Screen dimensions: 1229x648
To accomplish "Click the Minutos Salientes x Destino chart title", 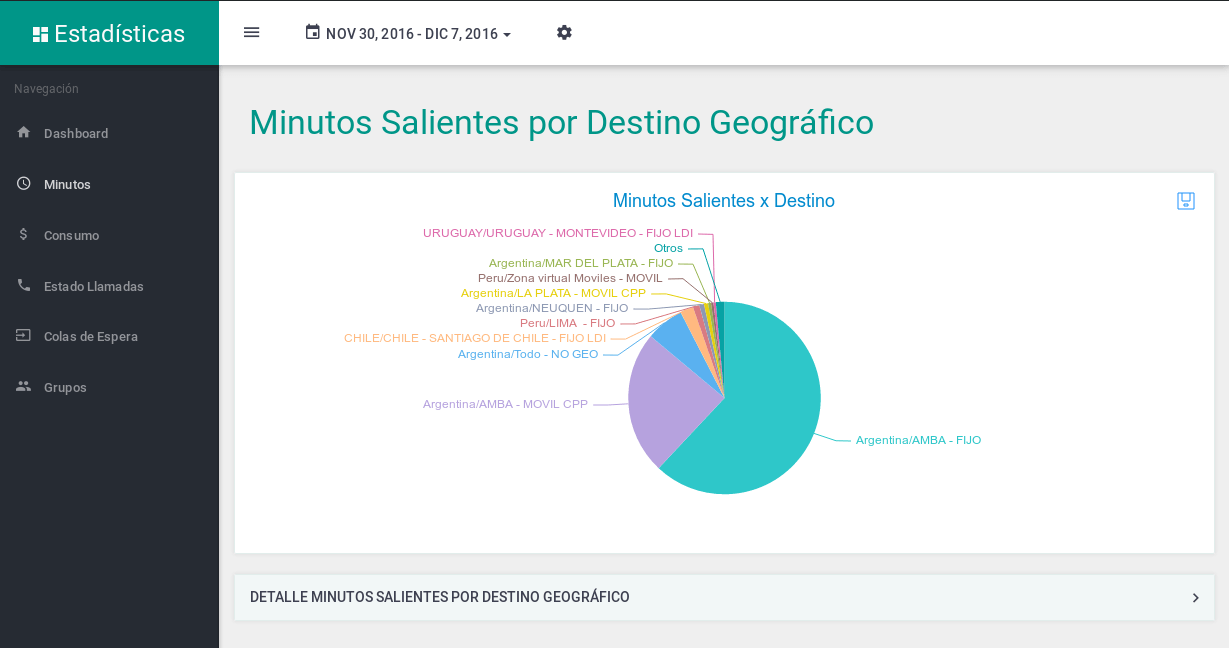I will point(724,201).
